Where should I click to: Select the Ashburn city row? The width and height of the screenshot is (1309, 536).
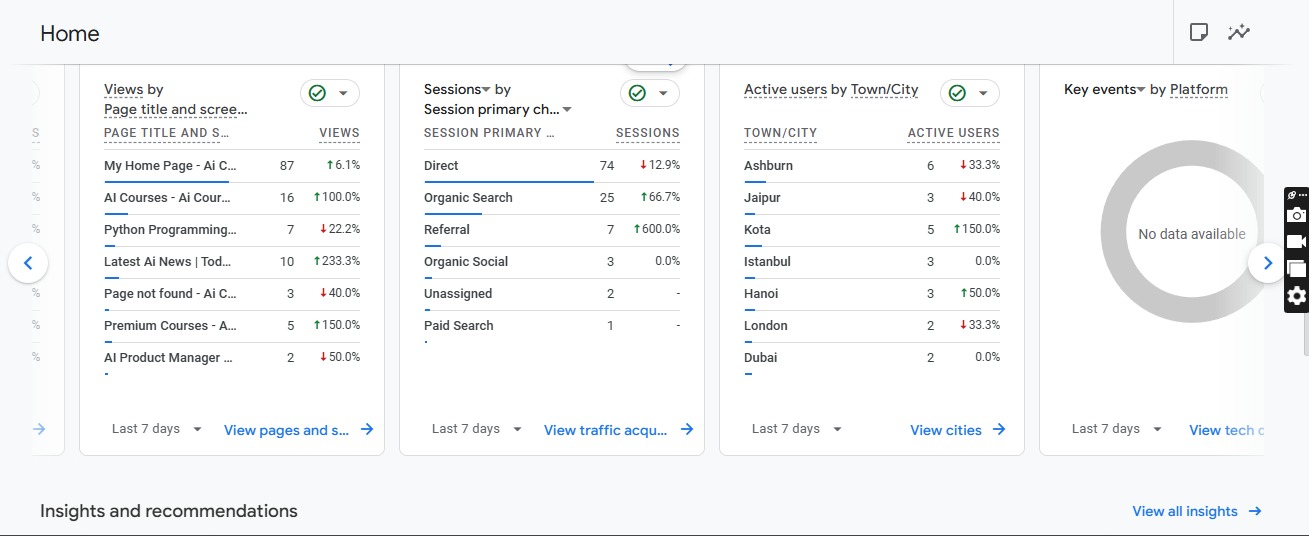coord(768,166)
